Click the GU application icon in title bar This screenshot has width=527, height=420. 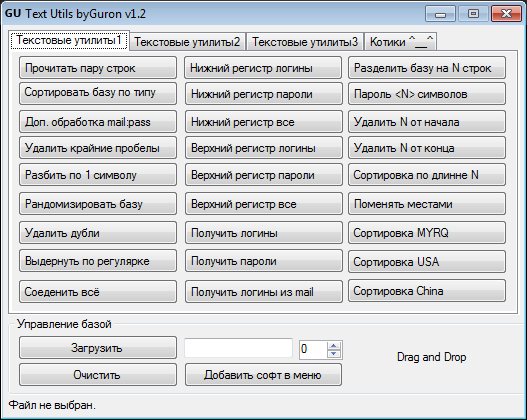tap(13, 13)
